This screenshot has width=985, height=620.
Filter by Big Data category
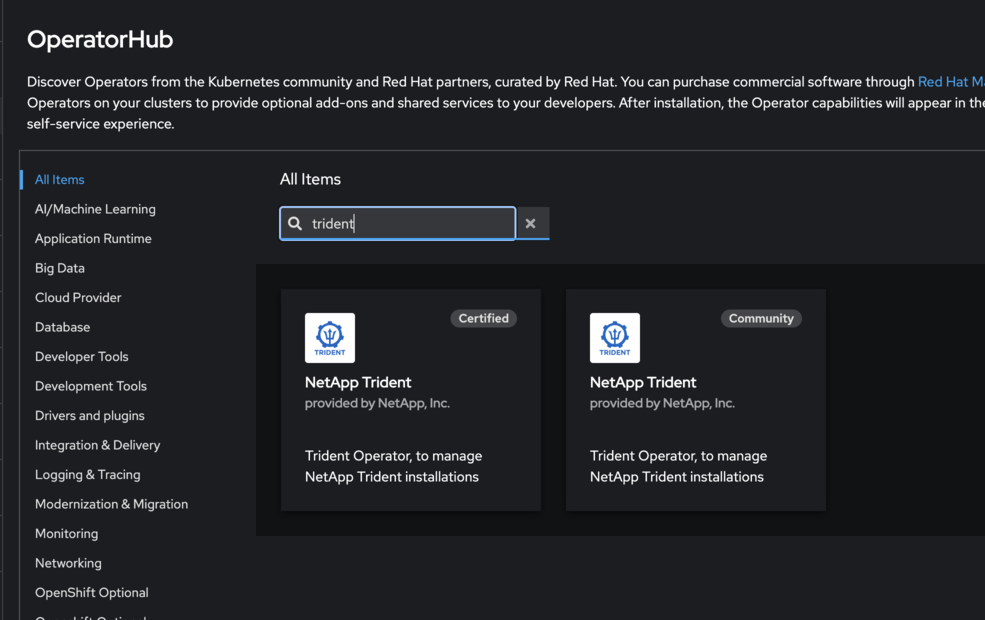[60, 268]
